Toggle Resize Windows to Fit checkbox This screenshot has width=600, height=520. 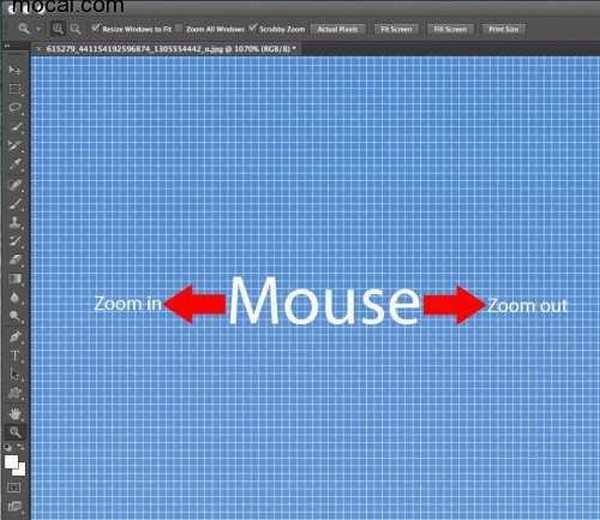[96, 29]
